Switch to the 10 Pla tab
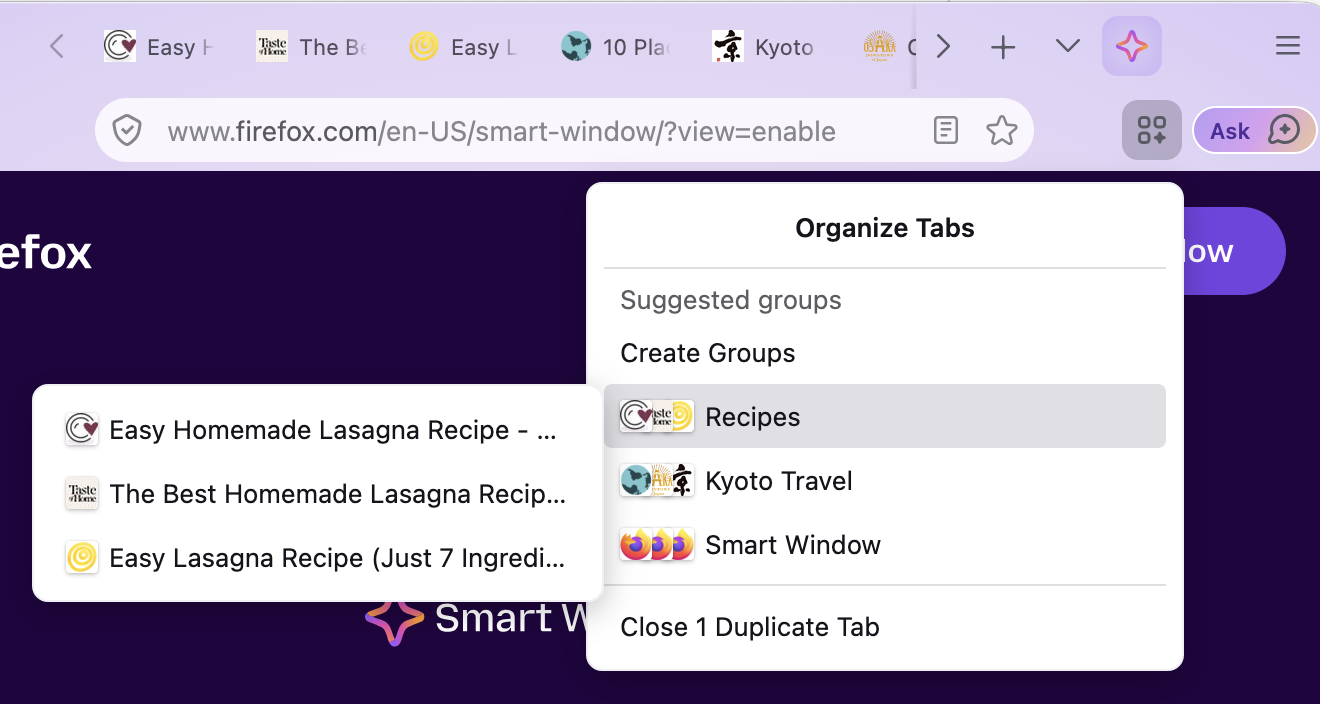This screenshot has height=704, width=1320. coord(615,47)
